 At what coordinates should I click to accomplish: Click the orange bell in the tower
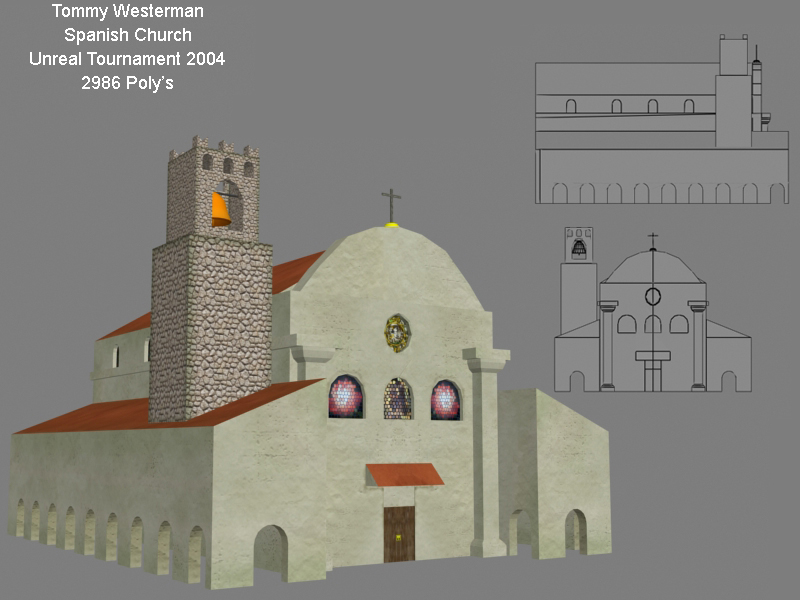tap(220, 209)
